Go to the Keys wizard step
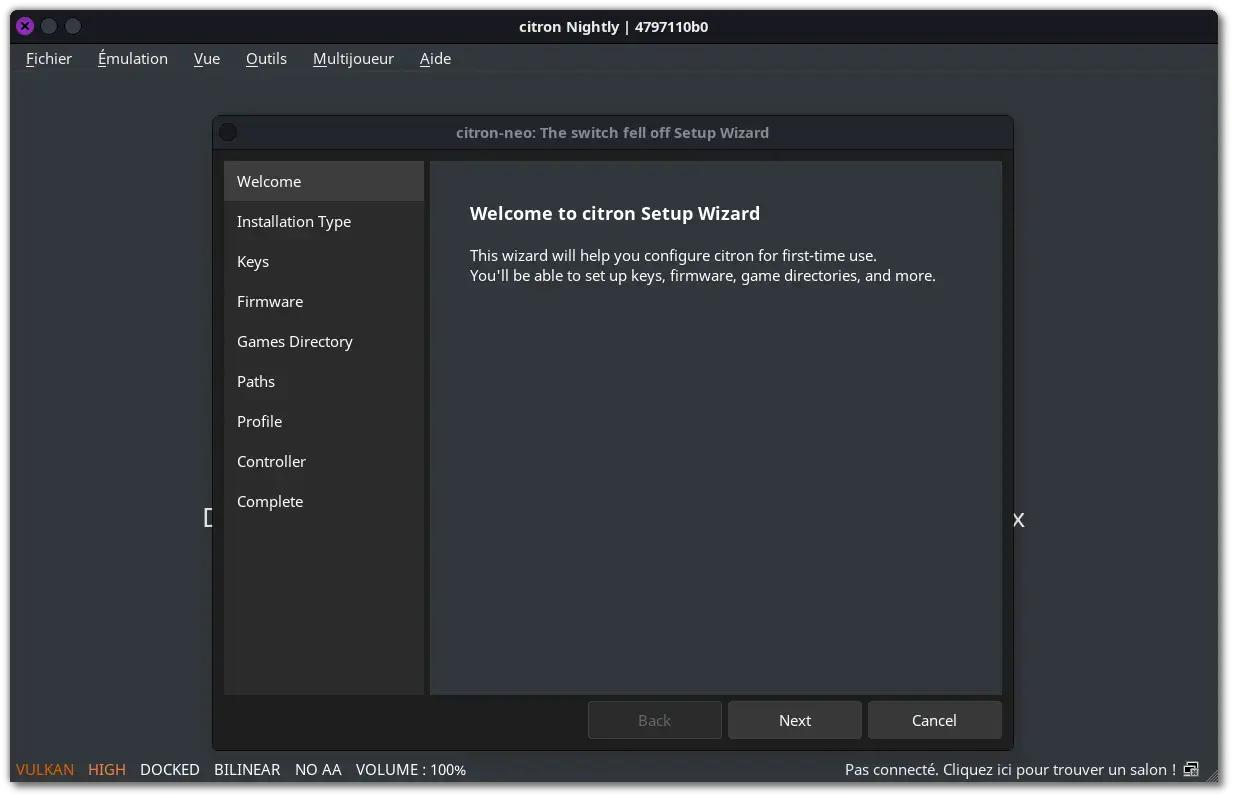1234x798 pixels. (253, 261)
